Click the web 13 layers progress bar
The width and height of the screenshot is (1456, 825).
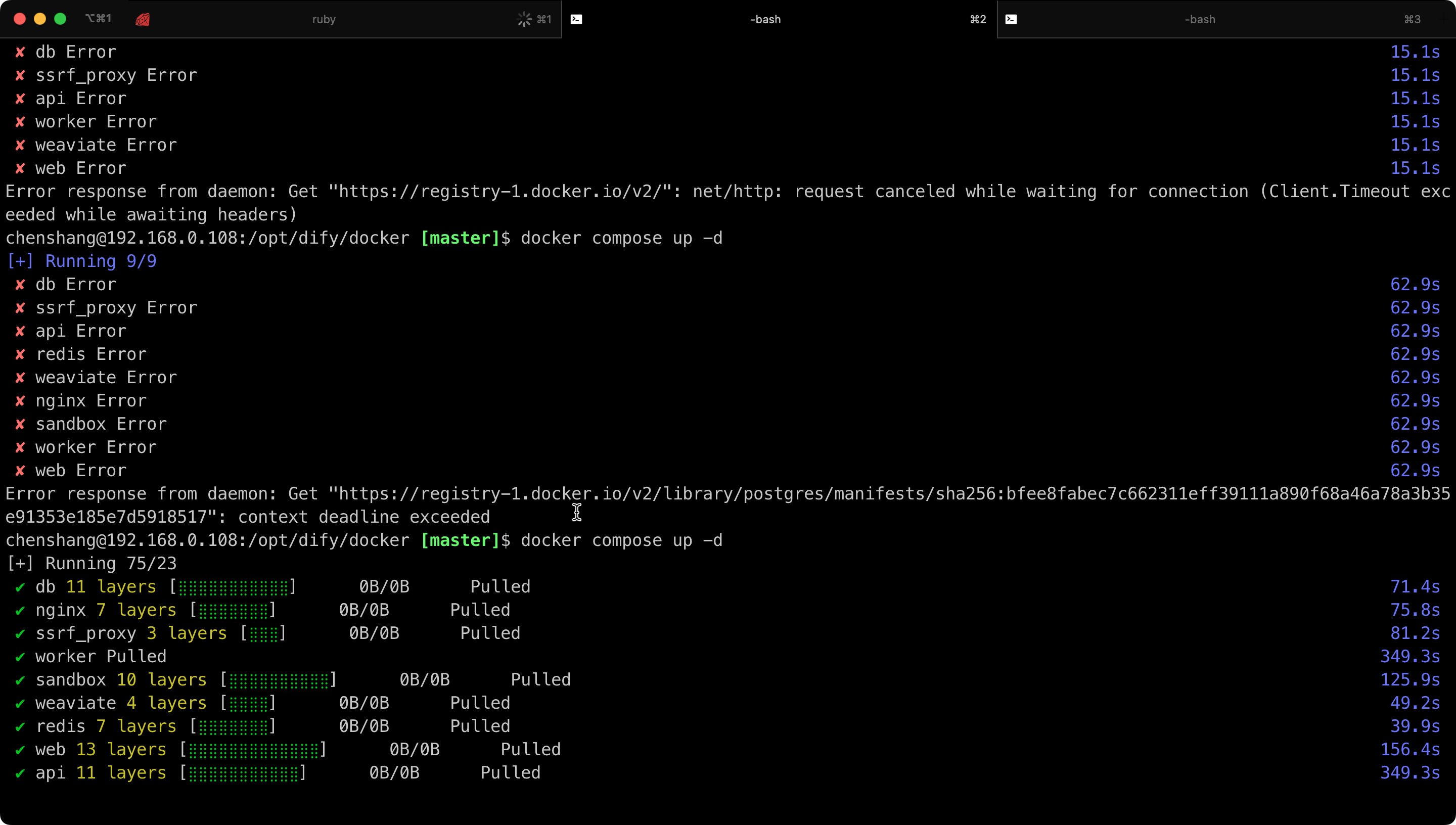point(253,750)
